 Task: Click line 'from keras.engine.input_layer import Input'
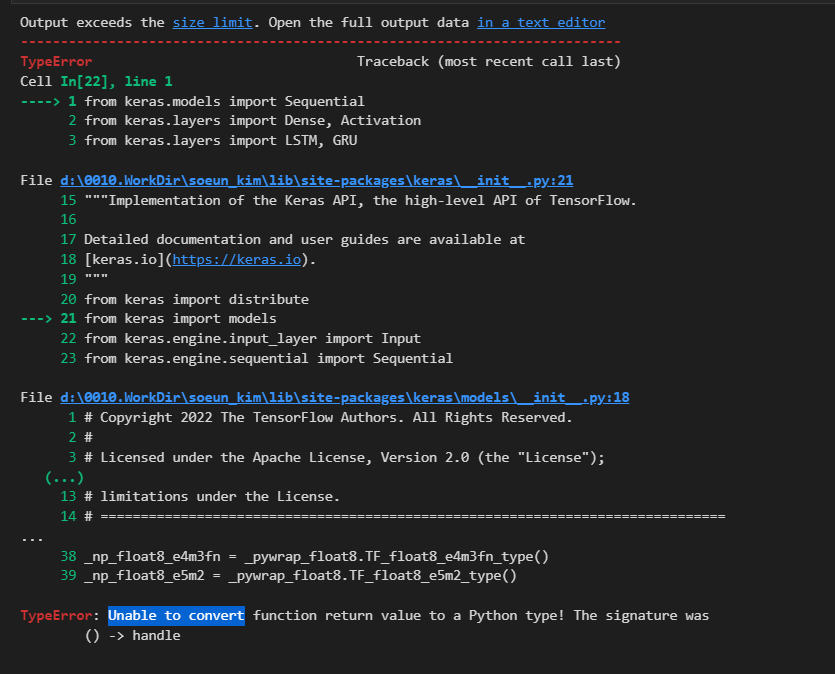252,339
